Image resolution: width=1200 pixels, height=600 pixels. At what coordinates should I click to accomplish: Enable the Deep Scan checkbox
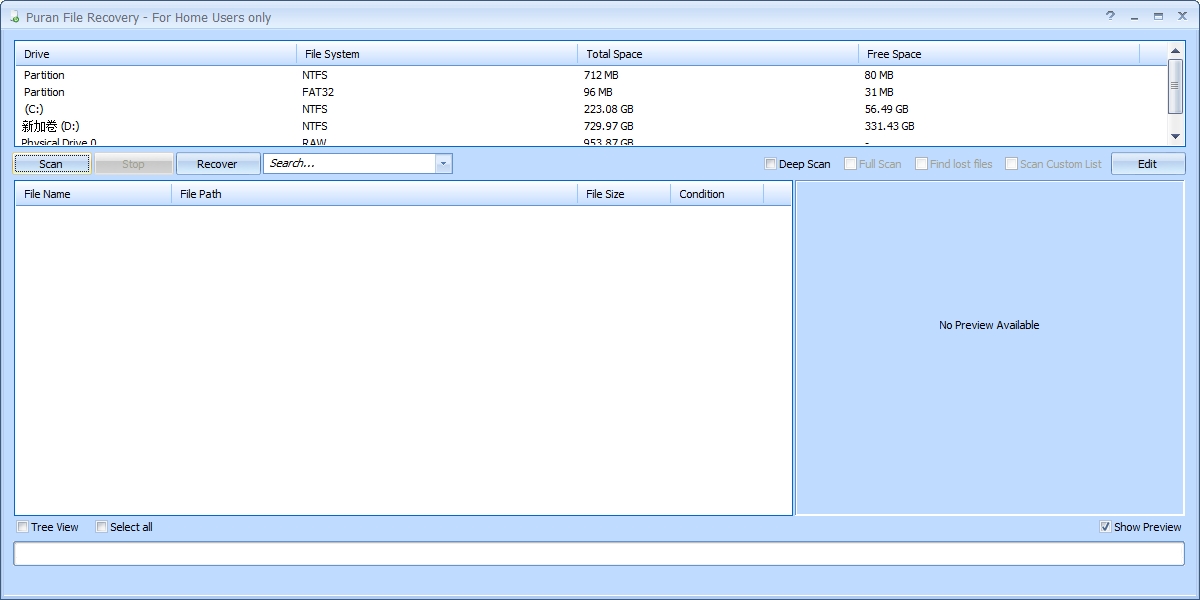(771, 164)
